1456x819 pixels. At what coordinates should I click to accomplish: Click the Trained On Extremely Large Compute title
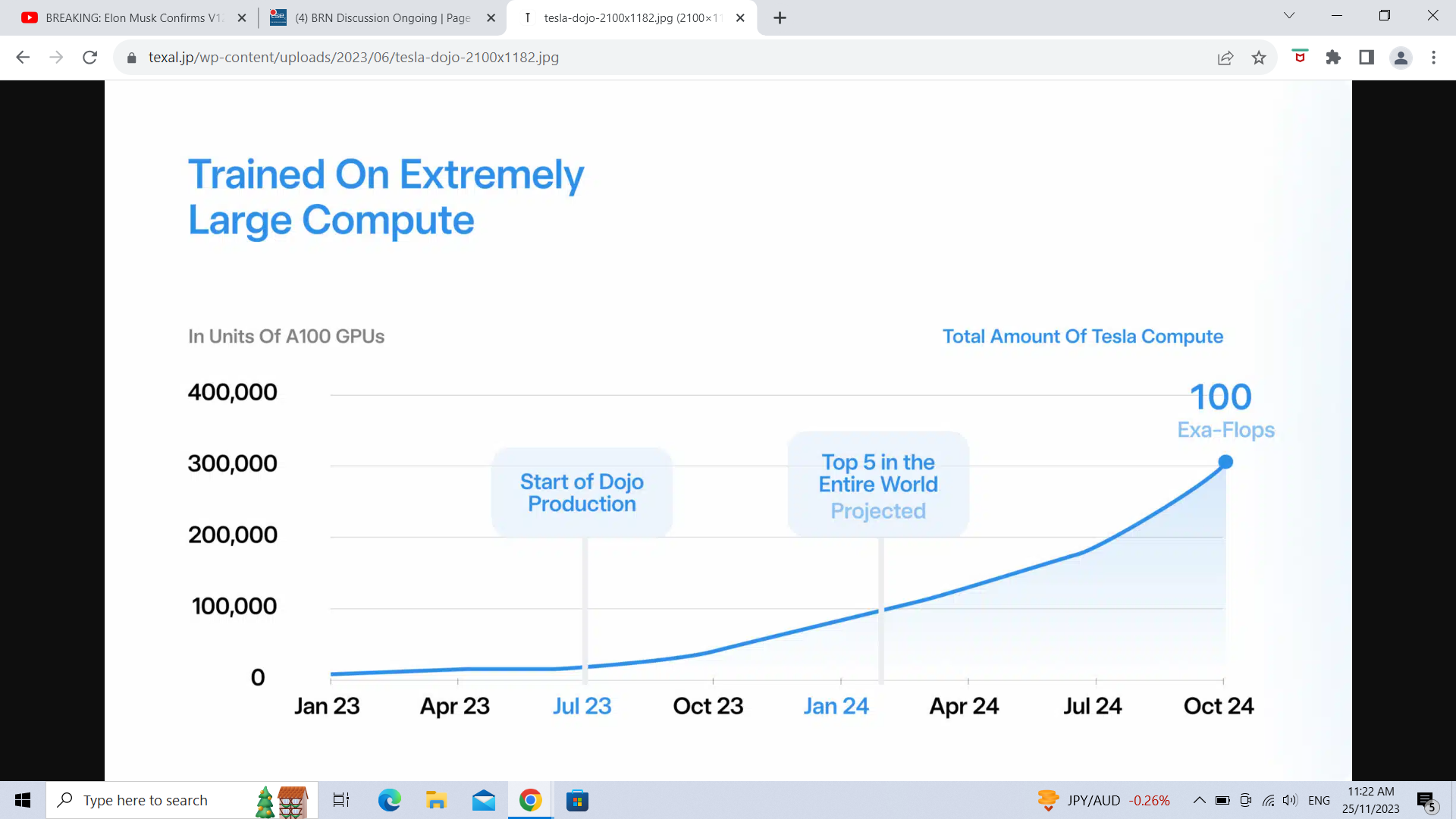point(386,197)
